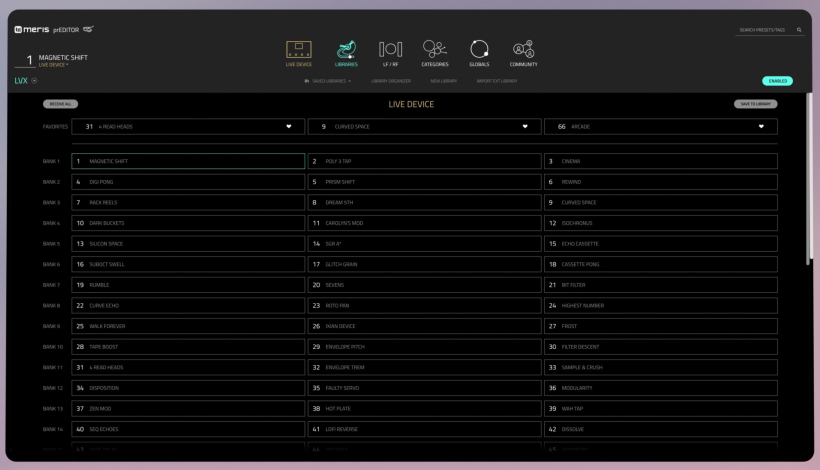Select preset 15 Echo Cassette
Image resolution: width=820 pixels, height=470 pixels.
pos(660,244)
